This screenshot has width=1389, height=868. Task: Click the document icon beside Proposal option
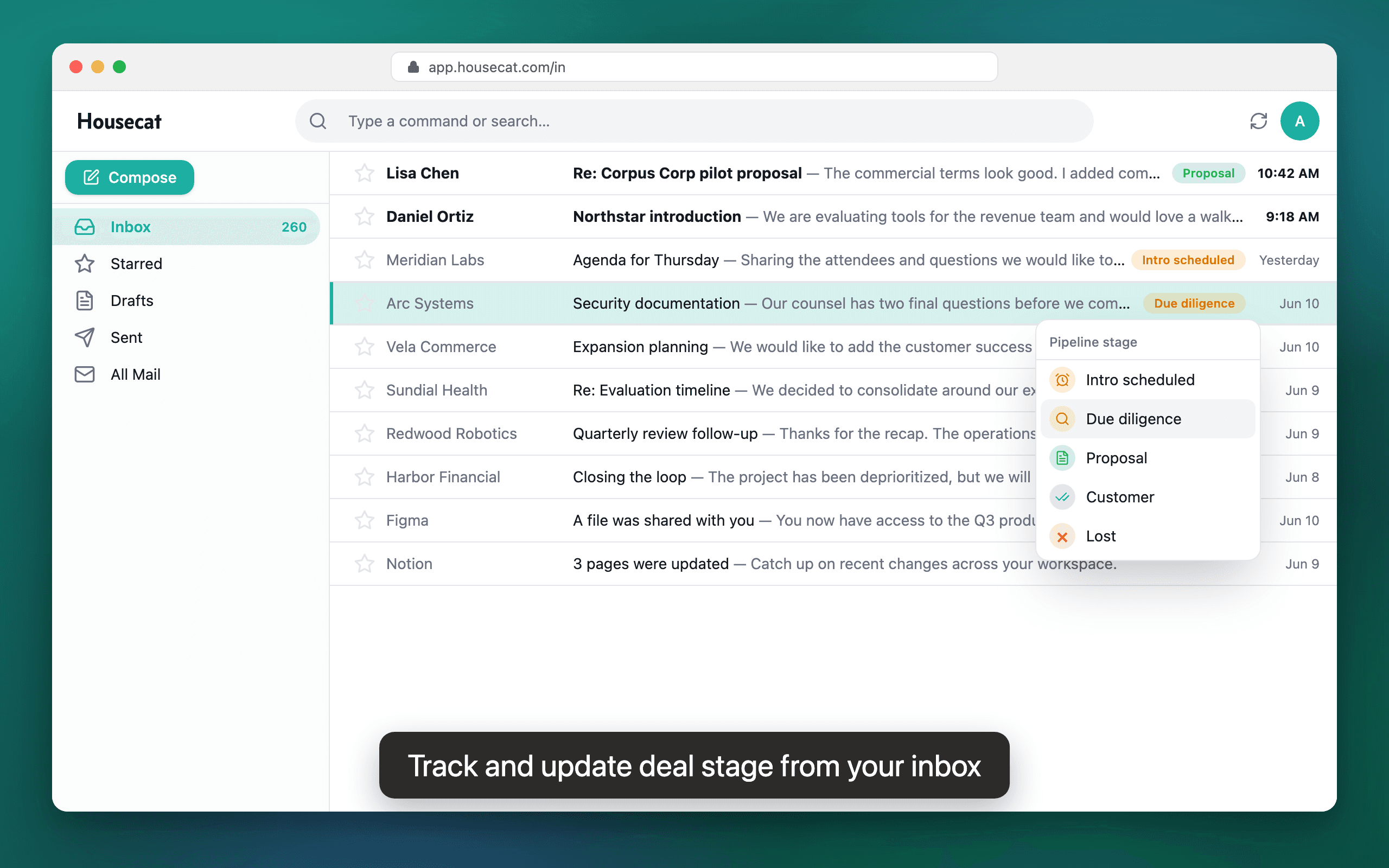pos(1062,458)
